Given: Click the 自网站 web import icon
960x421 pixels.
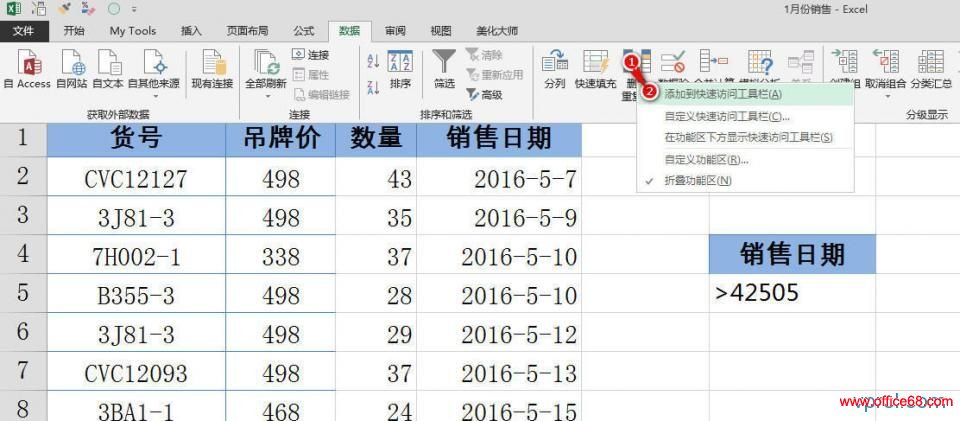Looking at the screenshot, I should 72,62.
